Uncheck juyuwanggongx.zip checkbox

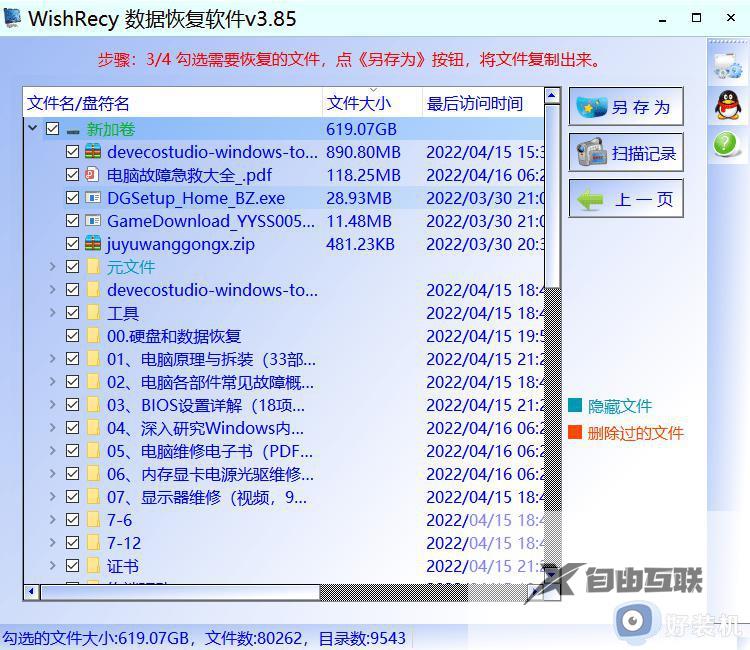point(72,243)
